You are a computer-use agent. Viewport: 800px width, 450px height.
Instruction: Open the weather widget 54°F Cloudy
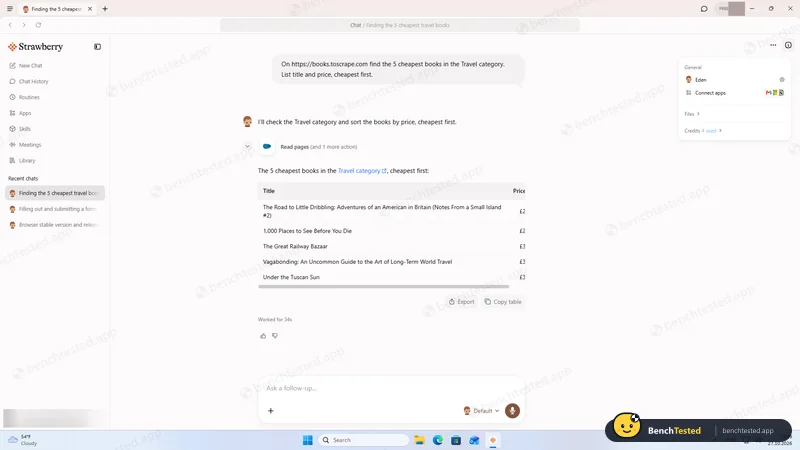pyautogui.click(x=23, y=440)
